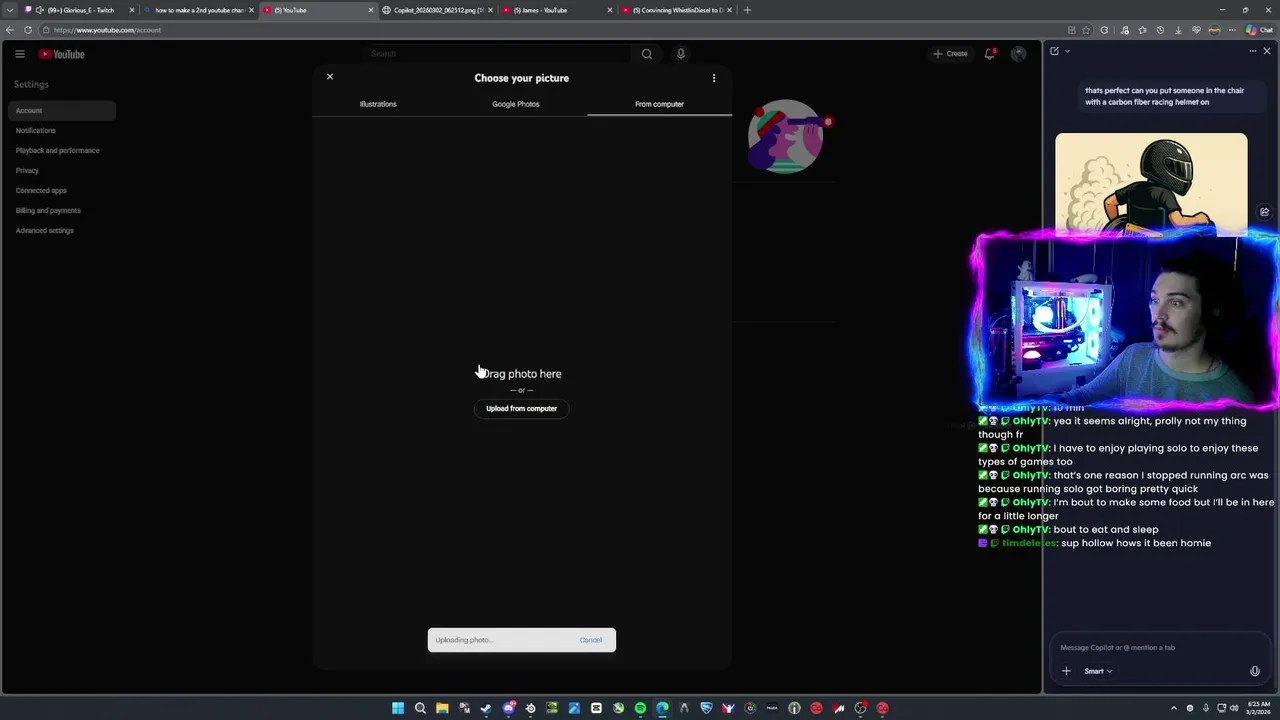Open Steam from the taskbar
This screenshot has height=720, width=1280.
486,708
